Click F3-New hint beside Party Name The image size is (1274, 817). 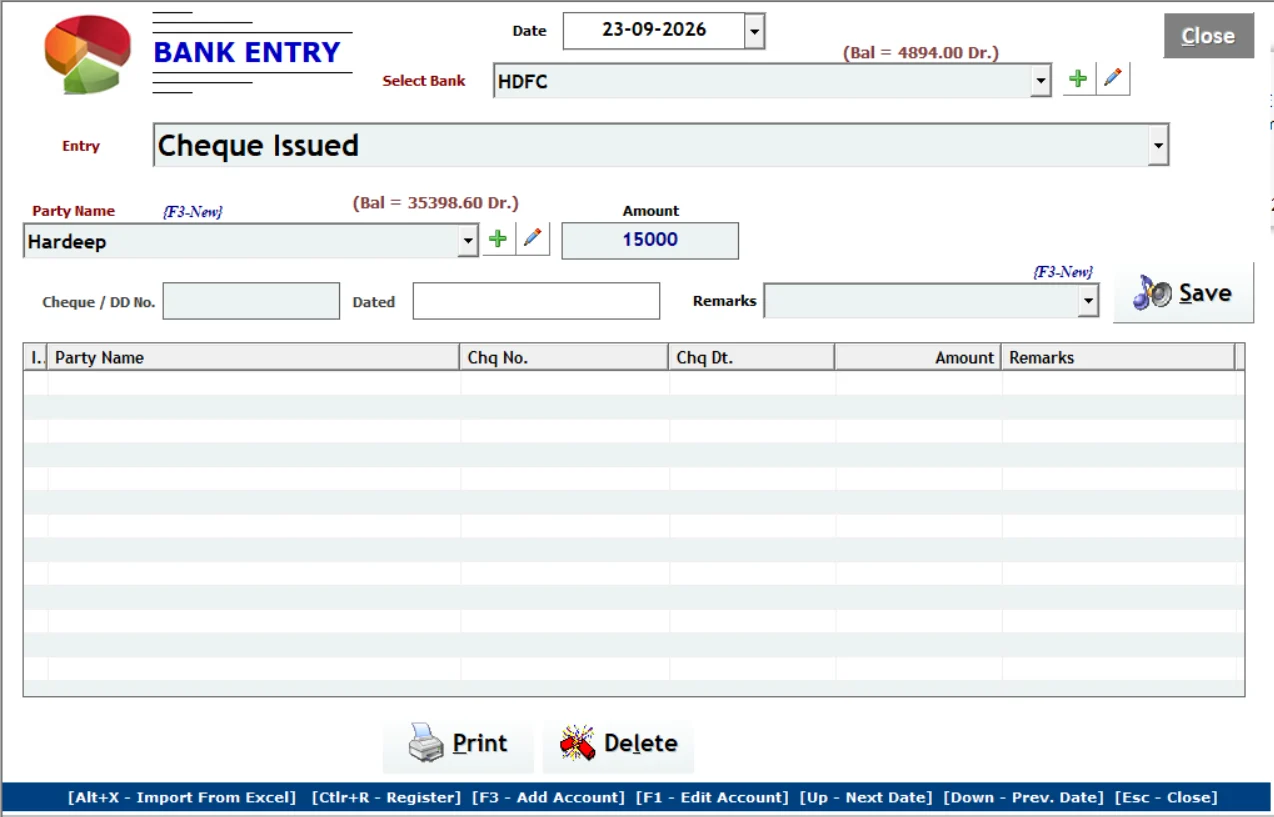[x=193, y=212]
